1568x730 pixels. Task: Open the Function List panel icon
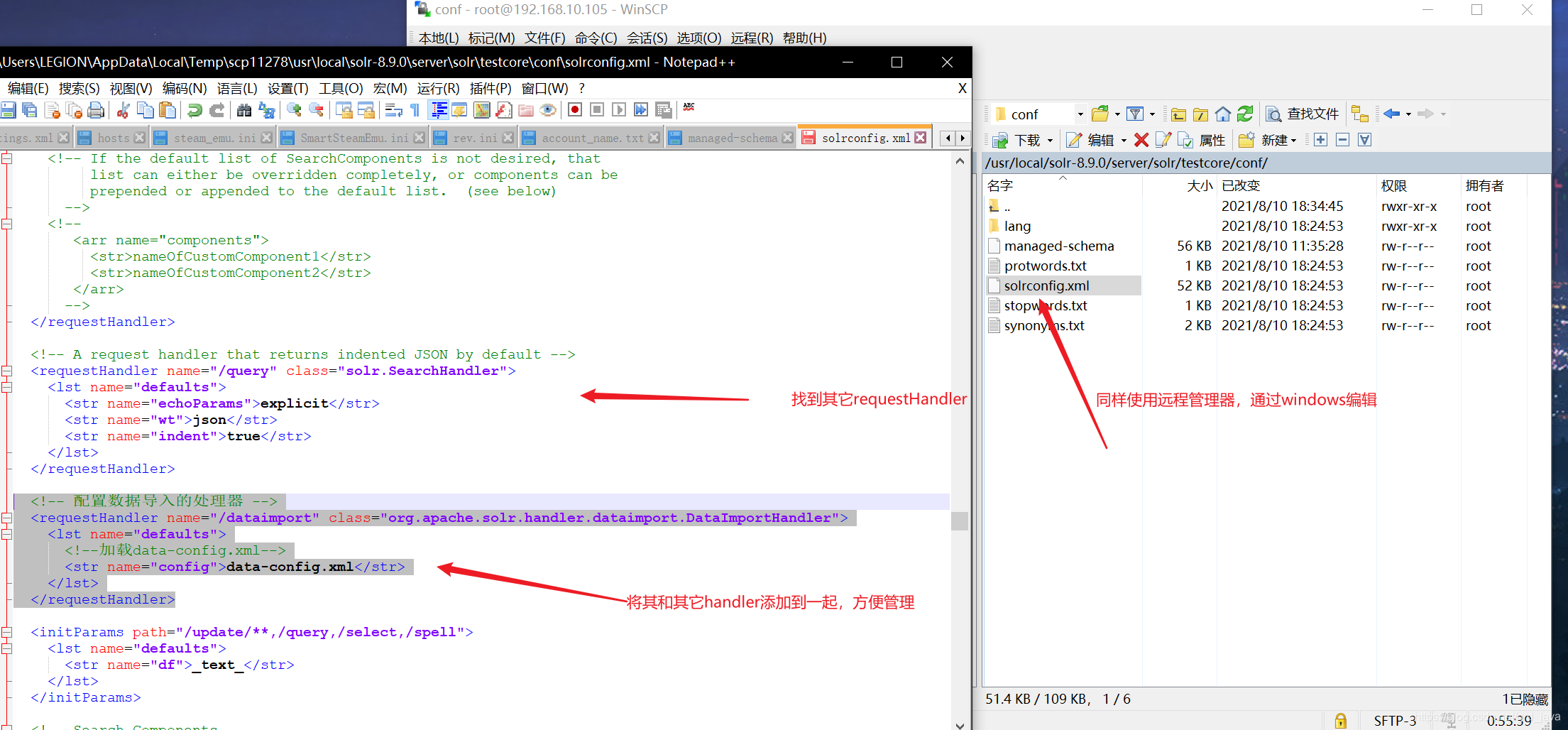503,110
